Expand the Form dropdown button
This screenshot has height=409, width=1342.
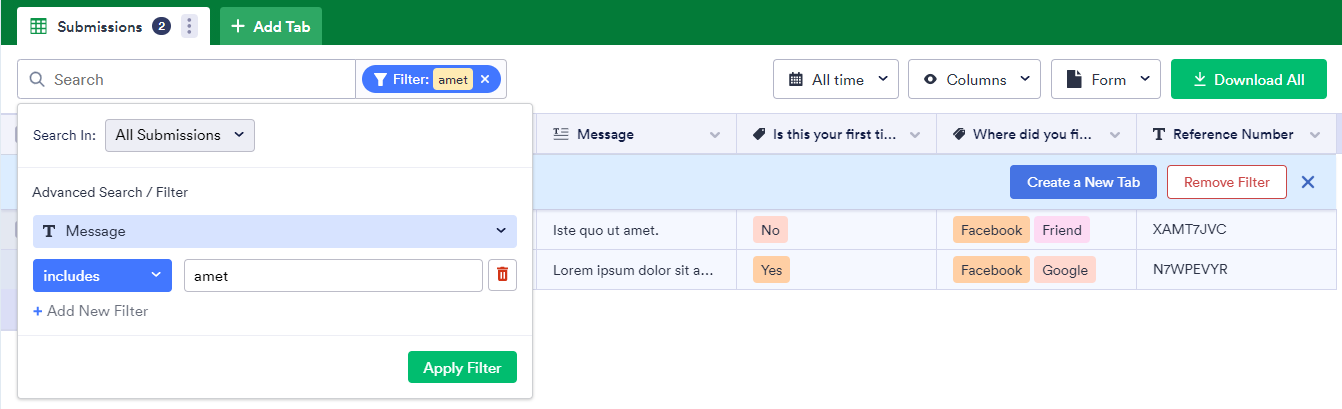pos(1105,79)
